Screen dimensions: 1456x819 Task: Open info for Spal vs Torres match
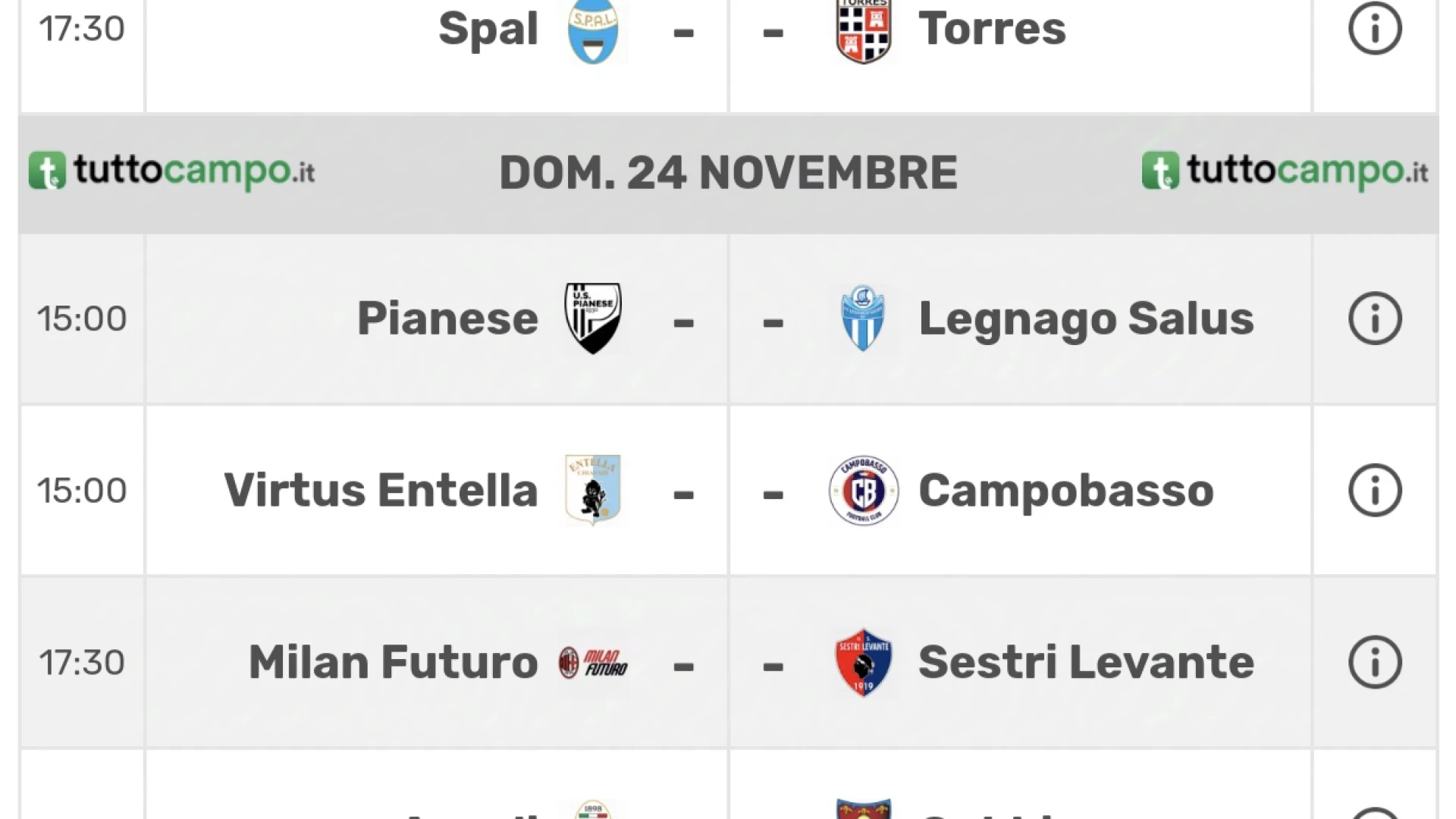[1375, 29]
